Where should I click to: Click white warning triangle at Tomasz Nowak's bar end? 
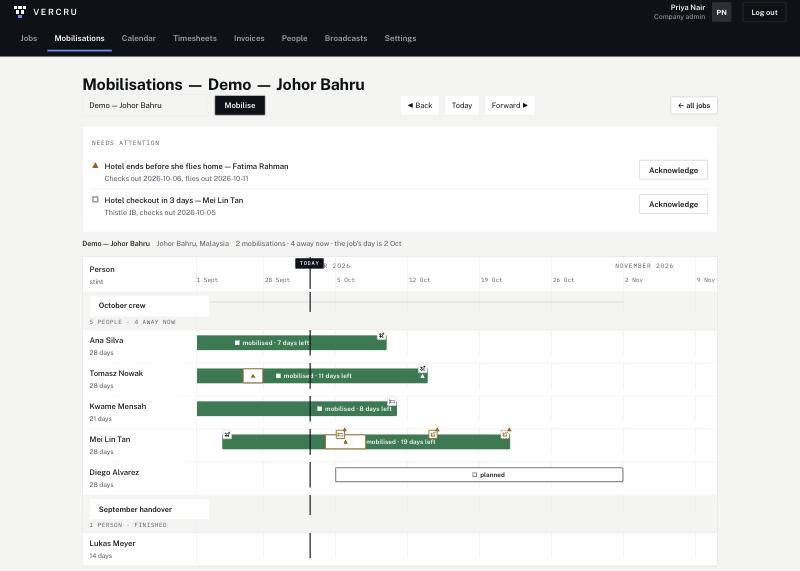point(422,377)
